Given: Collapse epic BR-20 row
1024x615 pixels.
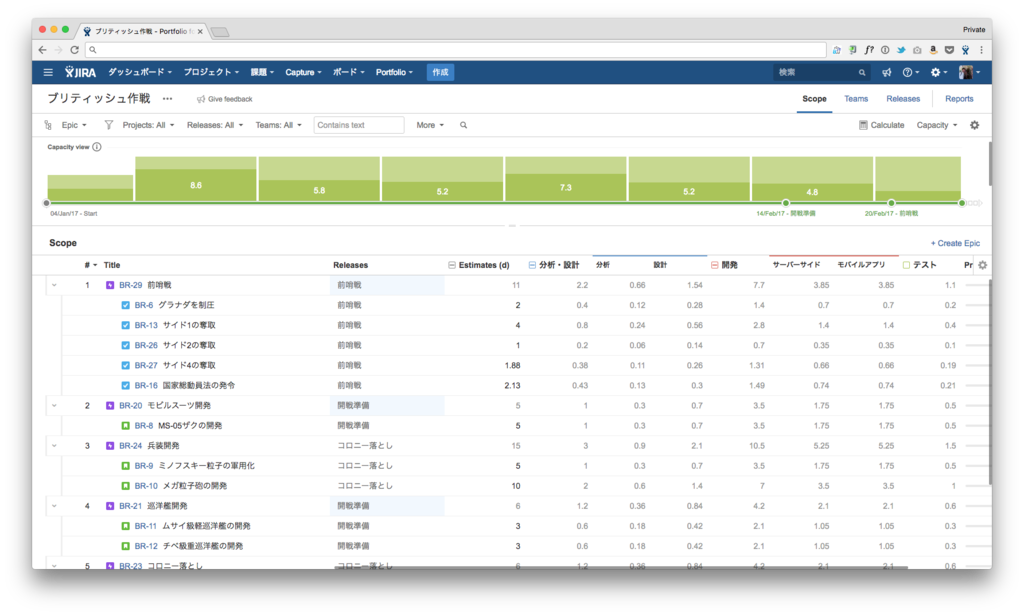Looking at the screenshot, I should pos(54,405).
